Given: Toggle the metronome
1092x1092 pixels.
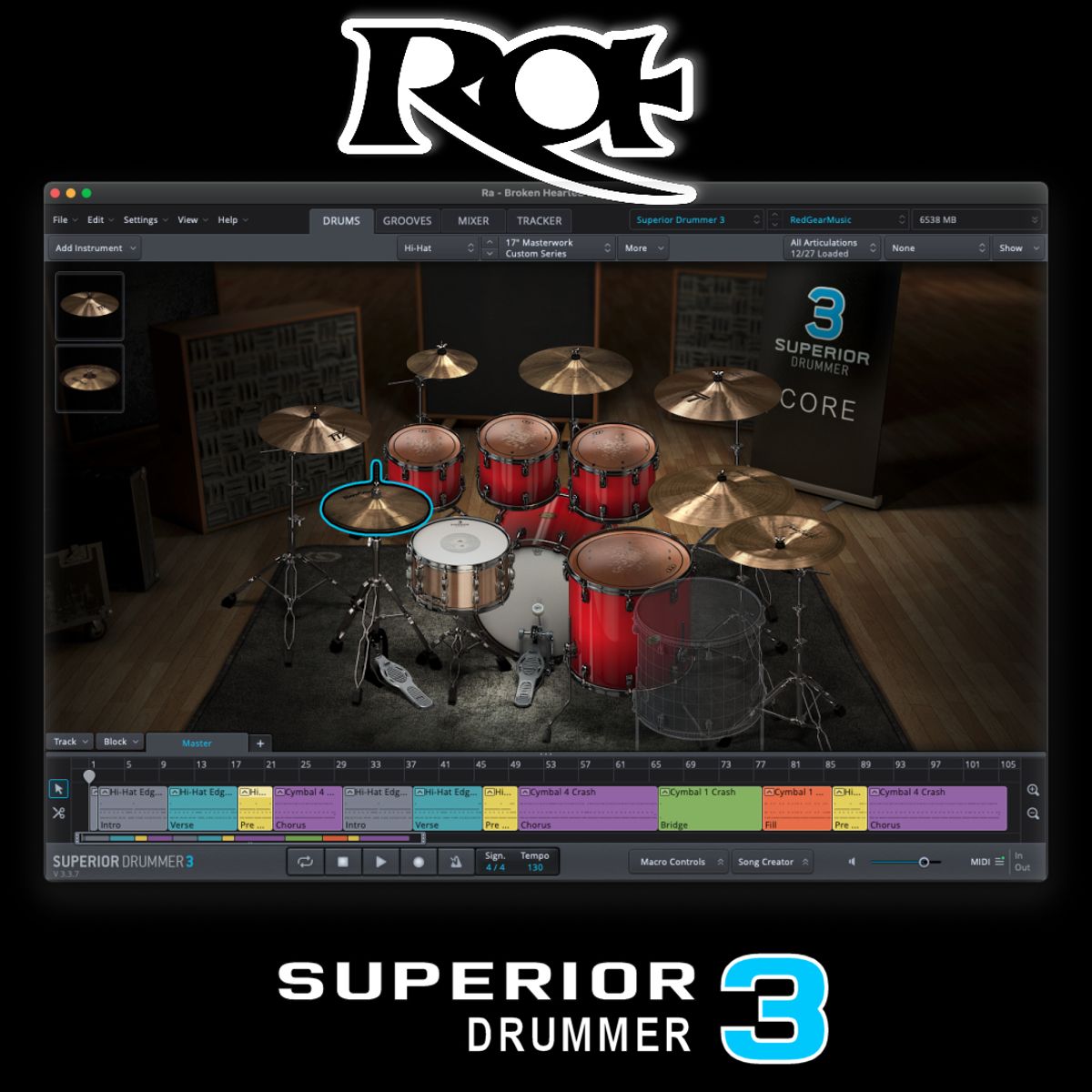Looking at the screenshot, I should click(x=456, y=862).
